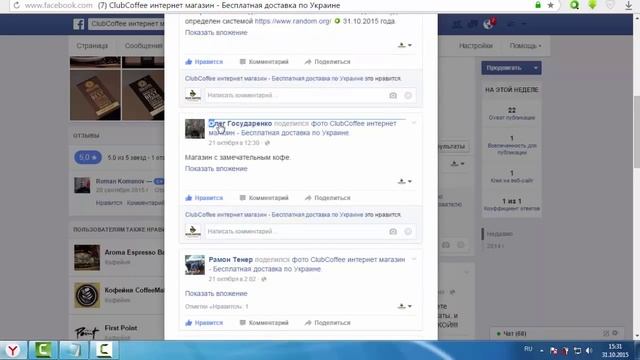Like the top post with random.org link
The height and width of the screenshot is (360, 640).
click(204, 62)
